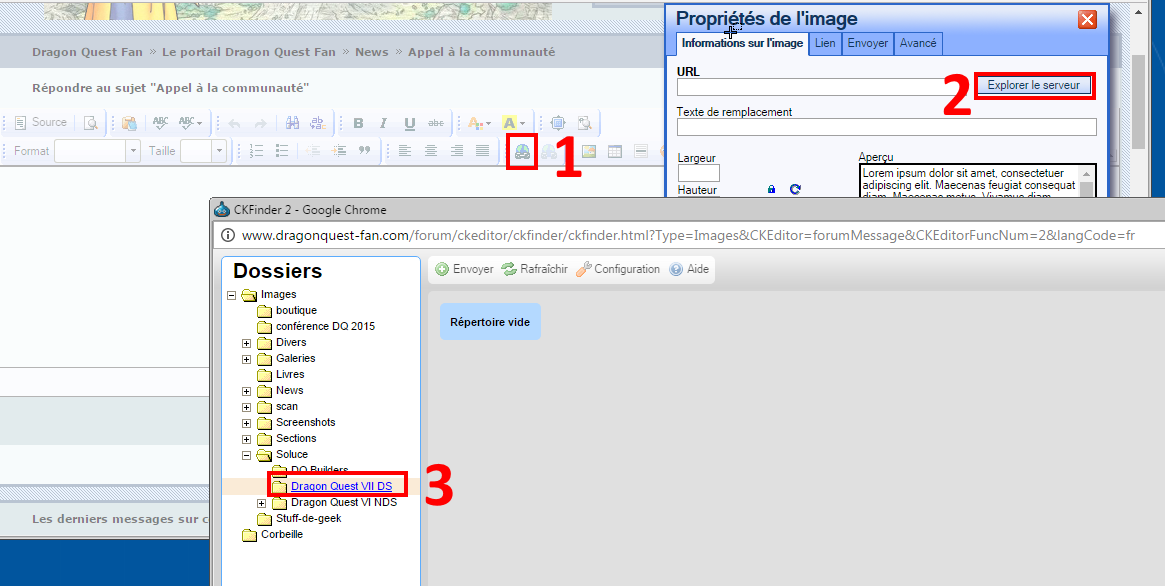Click the Source view toolbar button
This screenshot has width=1165, height=586.
tap(40, 123)
